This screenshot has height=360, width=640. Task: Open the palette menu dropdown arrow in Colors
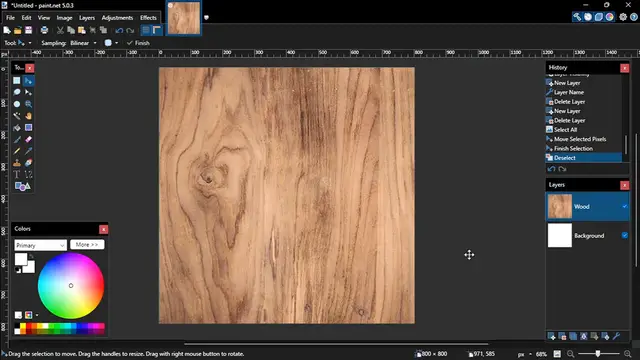pos(37,315)
